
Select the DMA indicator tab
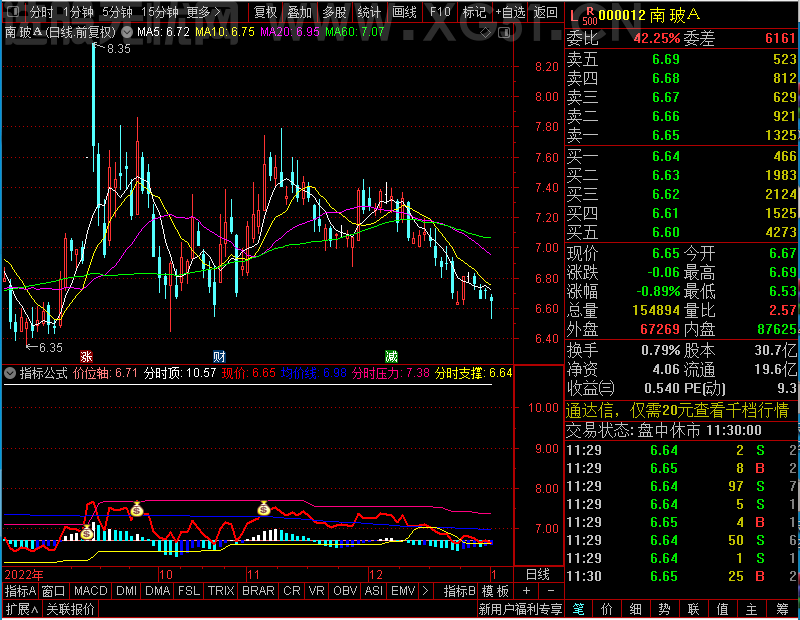[x=158, y=591]
